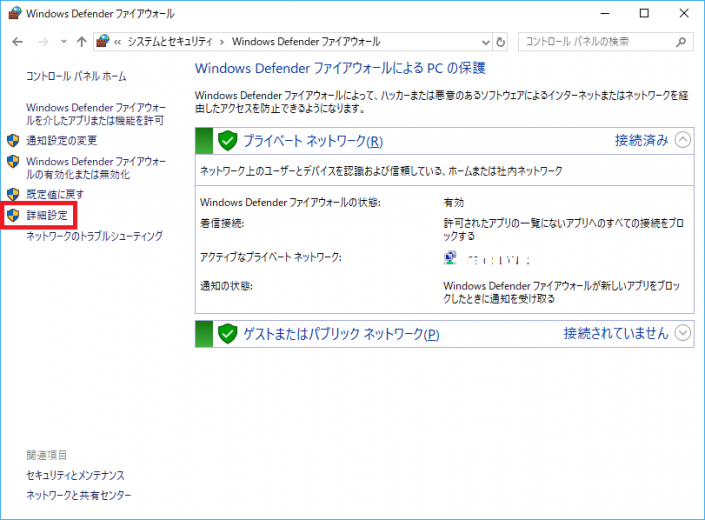Click the active private network computer icon
Viewport: 705px width, 520px height.
450,258
